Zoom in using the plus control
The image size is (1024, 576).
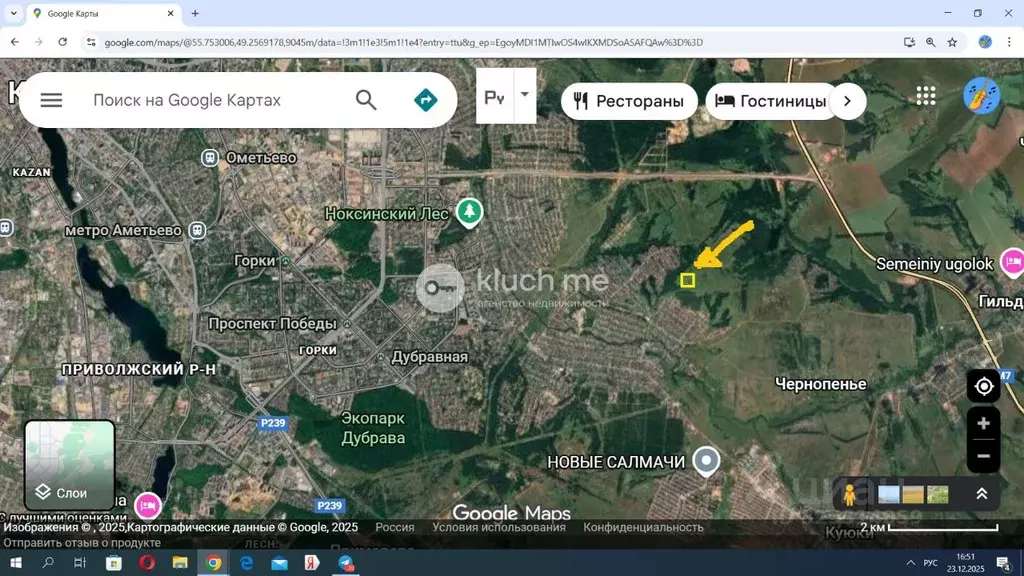(x=983, y=422)
